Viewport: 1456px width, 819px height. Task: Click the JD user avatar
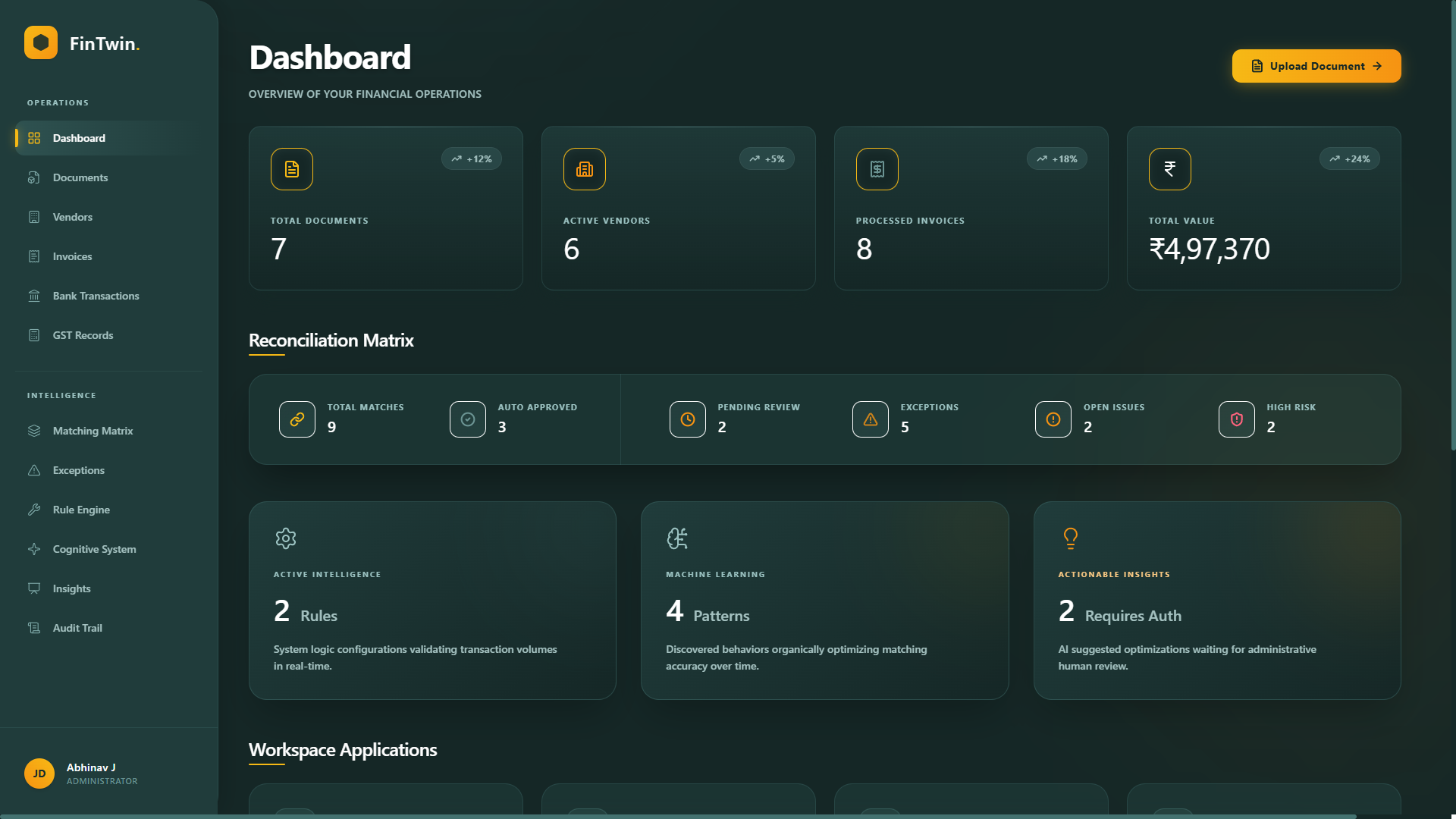(40, 773)
